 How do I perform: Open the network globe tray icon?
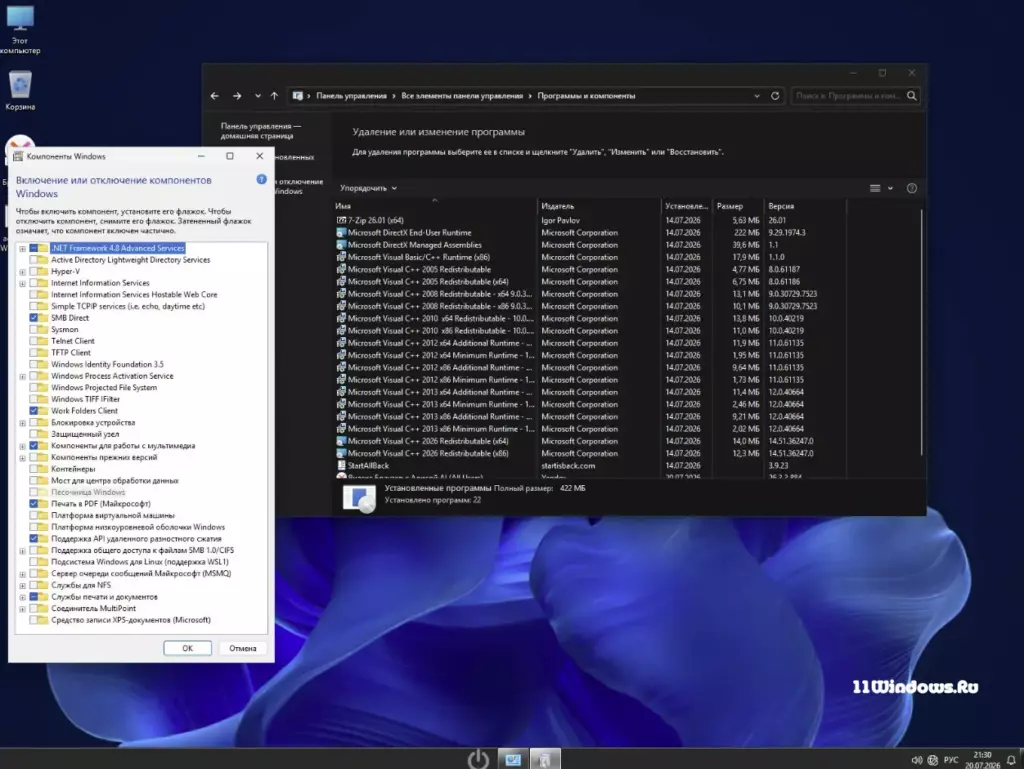[x=933, y=760]
